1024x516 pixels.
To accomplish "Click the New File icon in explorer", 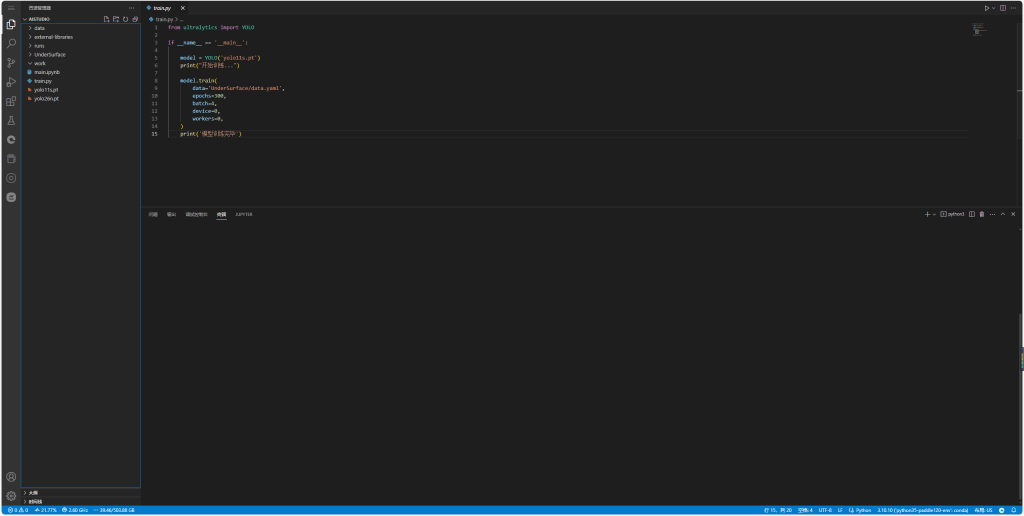I will pyautogui.click(x=106, y=19).
